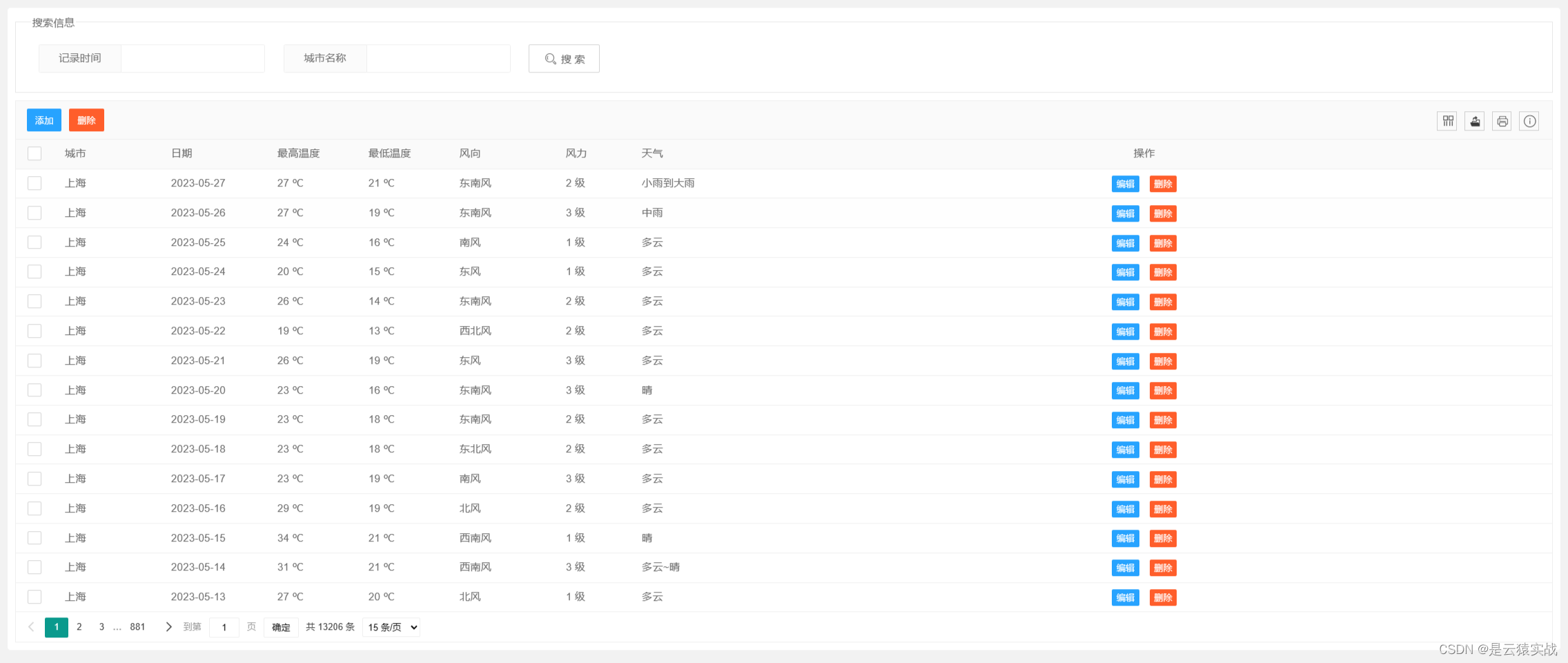This screenshot has height=663, width=1568.
Task: Toggle the select-all header checkbox
Action: coord(35,153)
